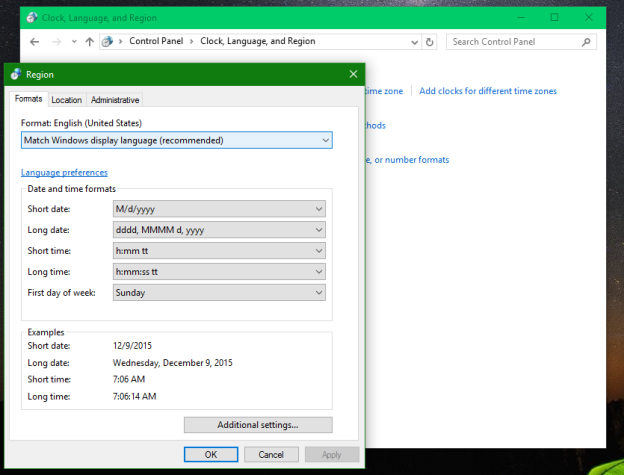Open the recent locations dropdown arrow
This screenshot has width=624, height=475.
73,42
